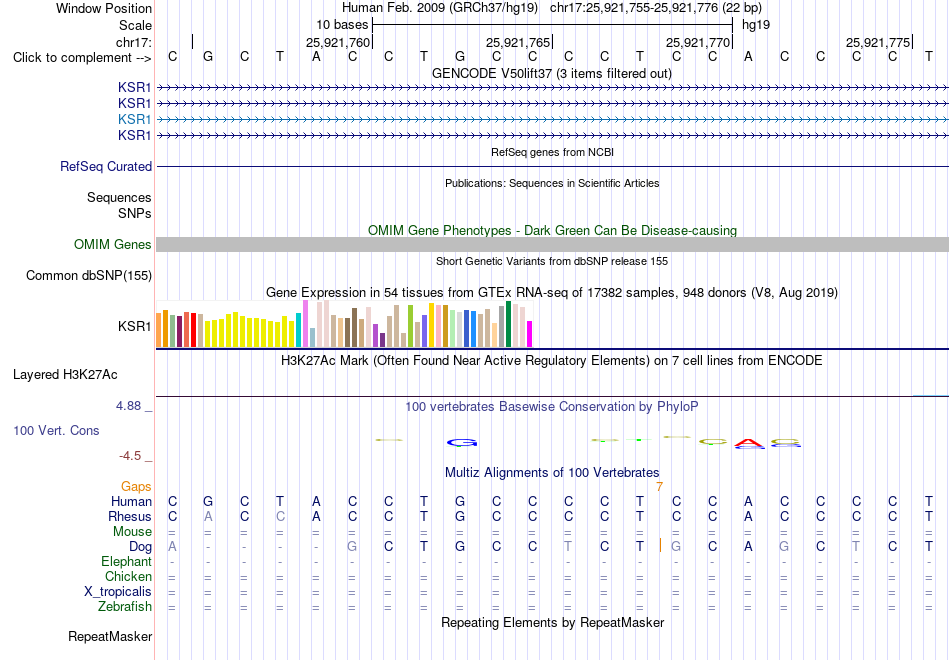Click the 'hg19' label beside the scale bar
This screenshot has width=950, height=660.
click(x=756, y=25)
